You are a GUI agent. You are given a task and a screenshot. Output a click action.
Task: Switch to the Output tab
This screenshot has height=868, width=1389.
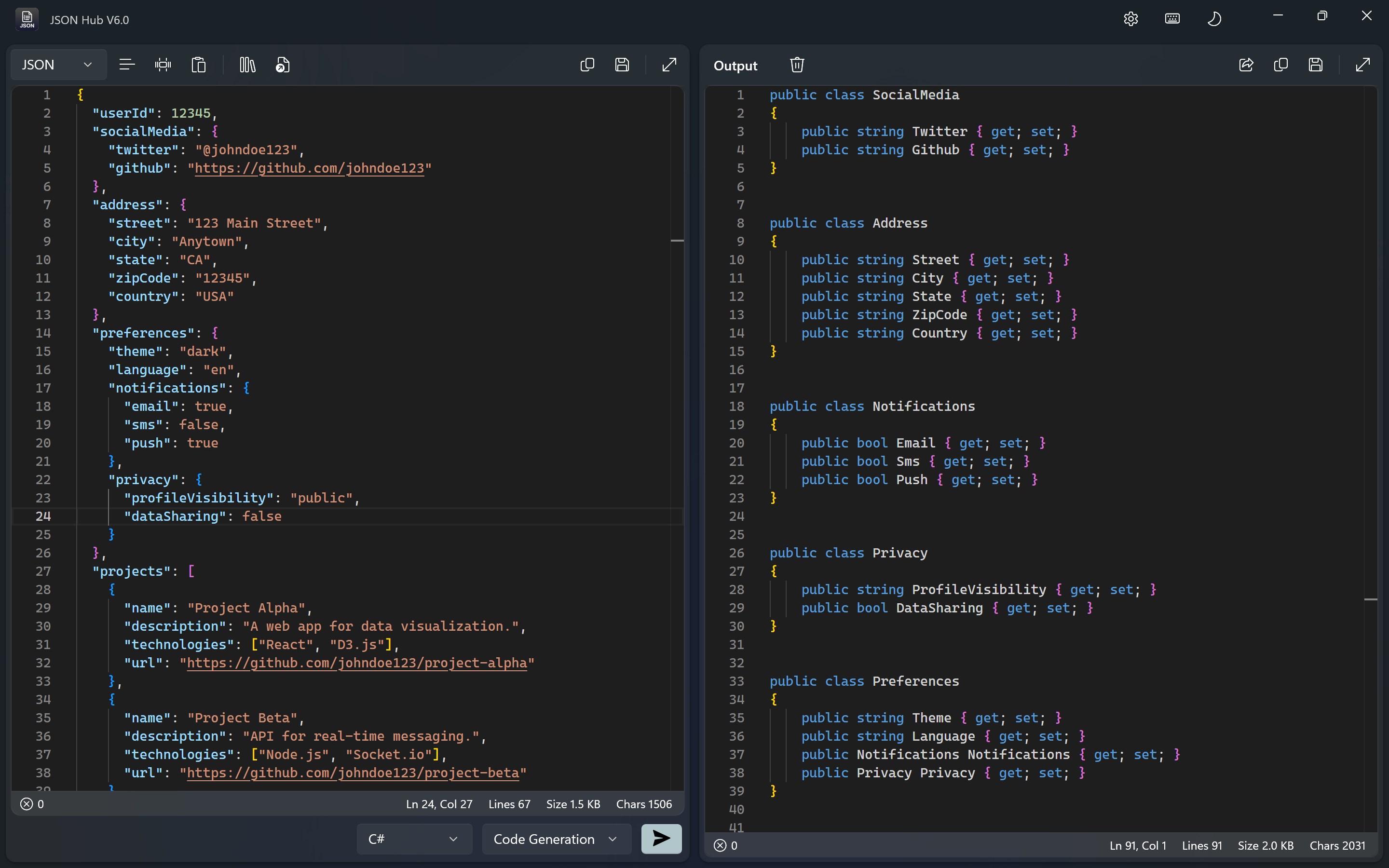point(735,66)
